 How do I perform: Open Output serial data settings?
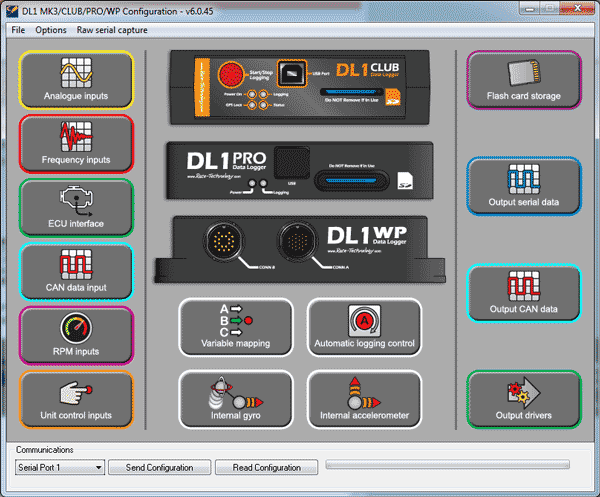pyautogui.click(x=524, y=185)
